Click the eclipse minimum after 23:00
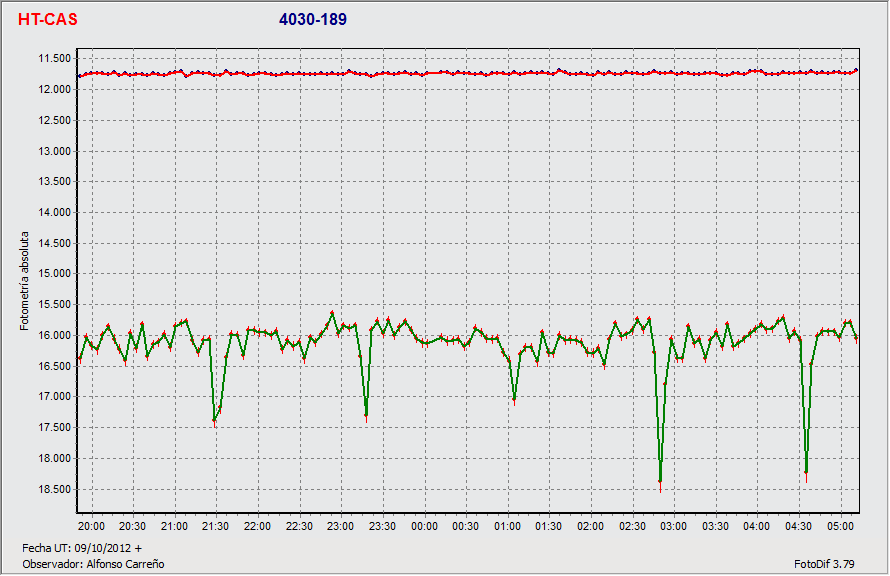Screen dimensions: 890x576 [366, 415]
